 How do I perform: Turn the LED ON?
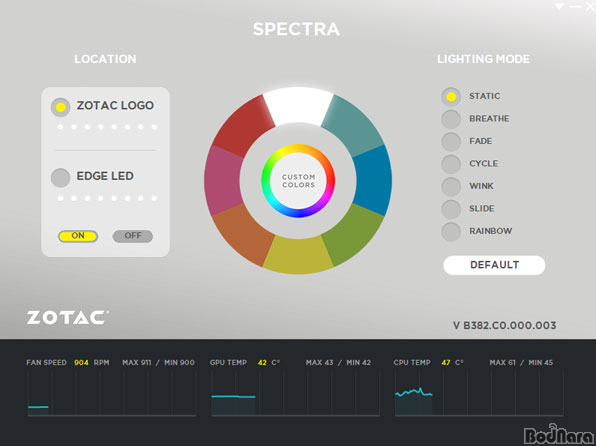78,236
